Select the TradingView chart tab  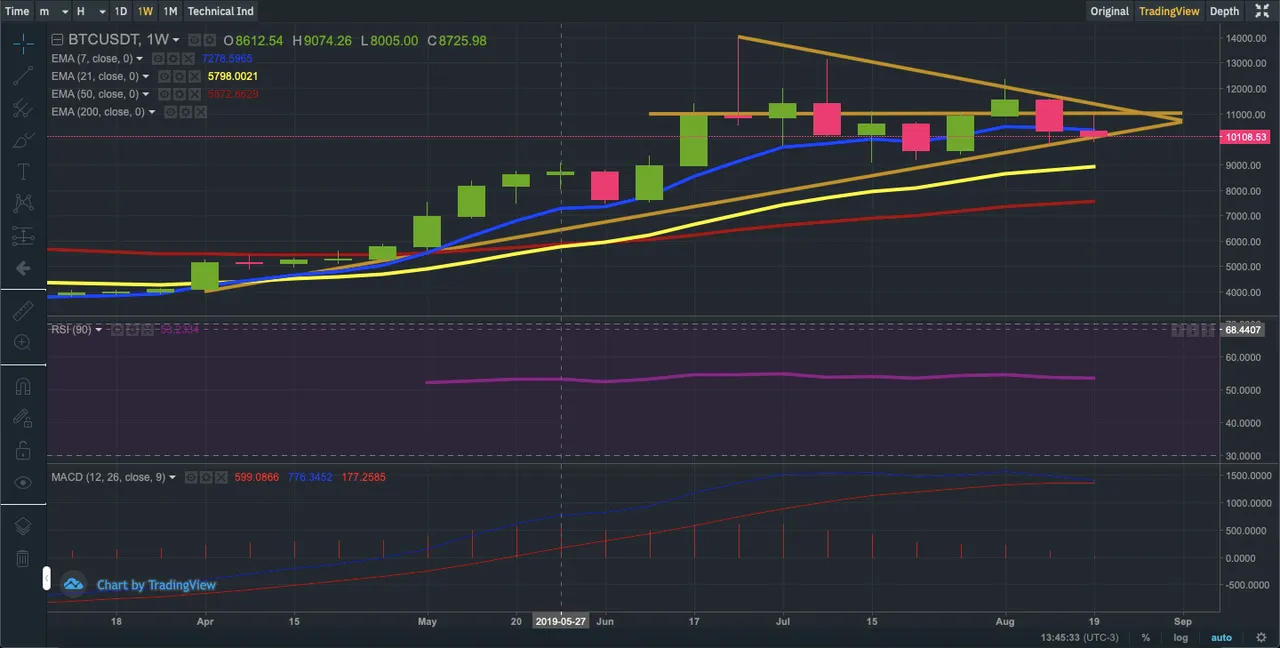point(1168,11)
